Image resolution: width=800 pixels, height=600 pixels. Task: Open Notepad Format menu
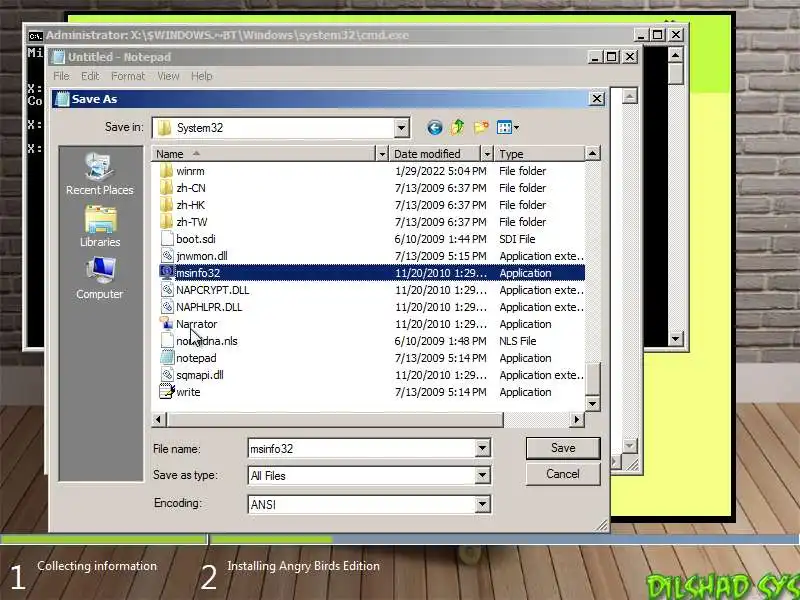128,76
